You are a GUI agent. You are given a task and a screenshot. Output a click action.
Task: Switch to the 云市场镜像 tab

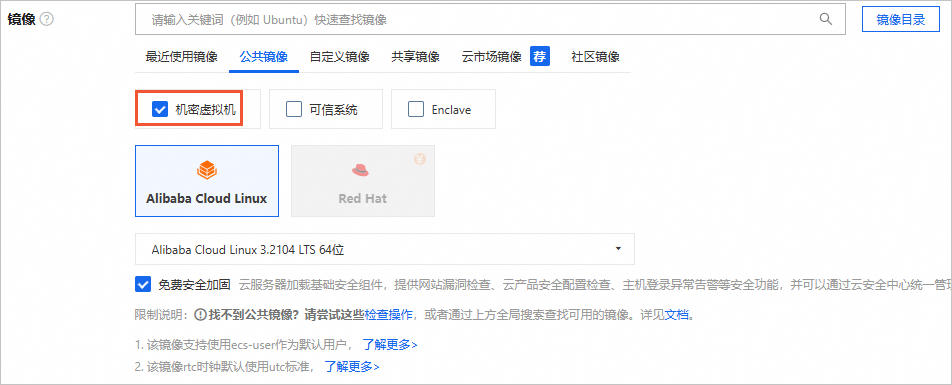(x=492, y=57)
